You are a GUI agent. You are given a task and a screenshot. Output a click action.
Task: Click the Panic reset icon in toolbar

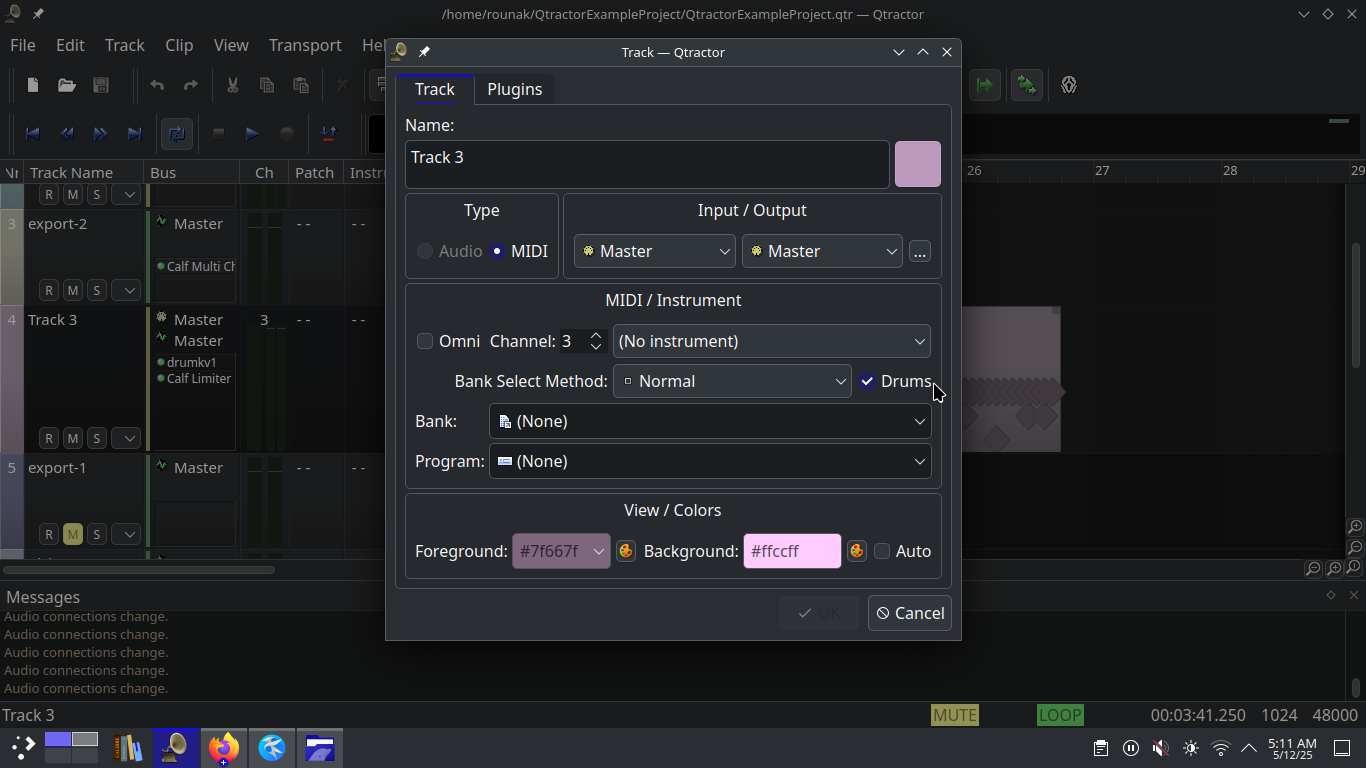pyautogui.click(x=1069, y=85)
